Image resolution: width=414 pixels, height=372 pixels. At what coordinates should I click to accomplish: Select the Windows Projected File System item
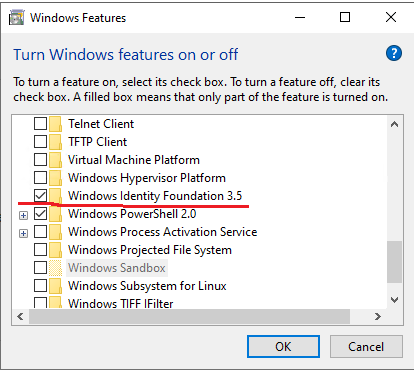coord(150,250)
